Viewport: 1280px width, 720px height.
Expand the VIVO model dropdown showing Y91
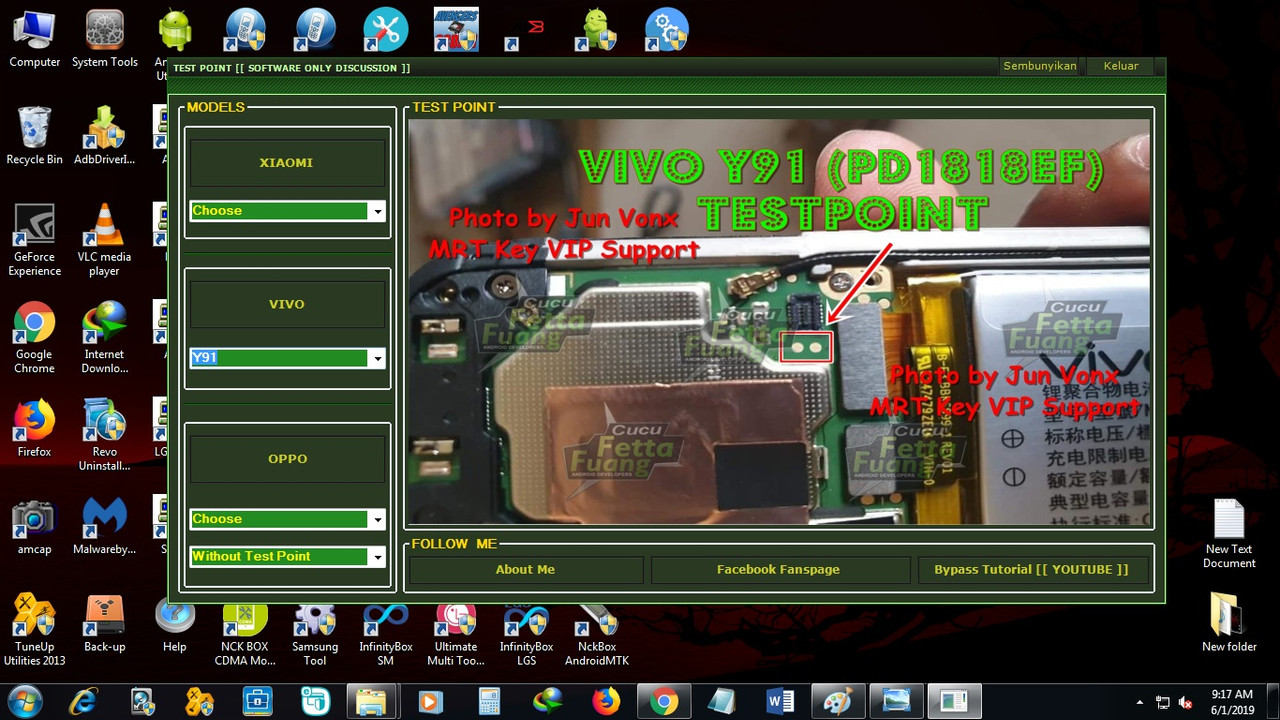[x=377, y=358]
